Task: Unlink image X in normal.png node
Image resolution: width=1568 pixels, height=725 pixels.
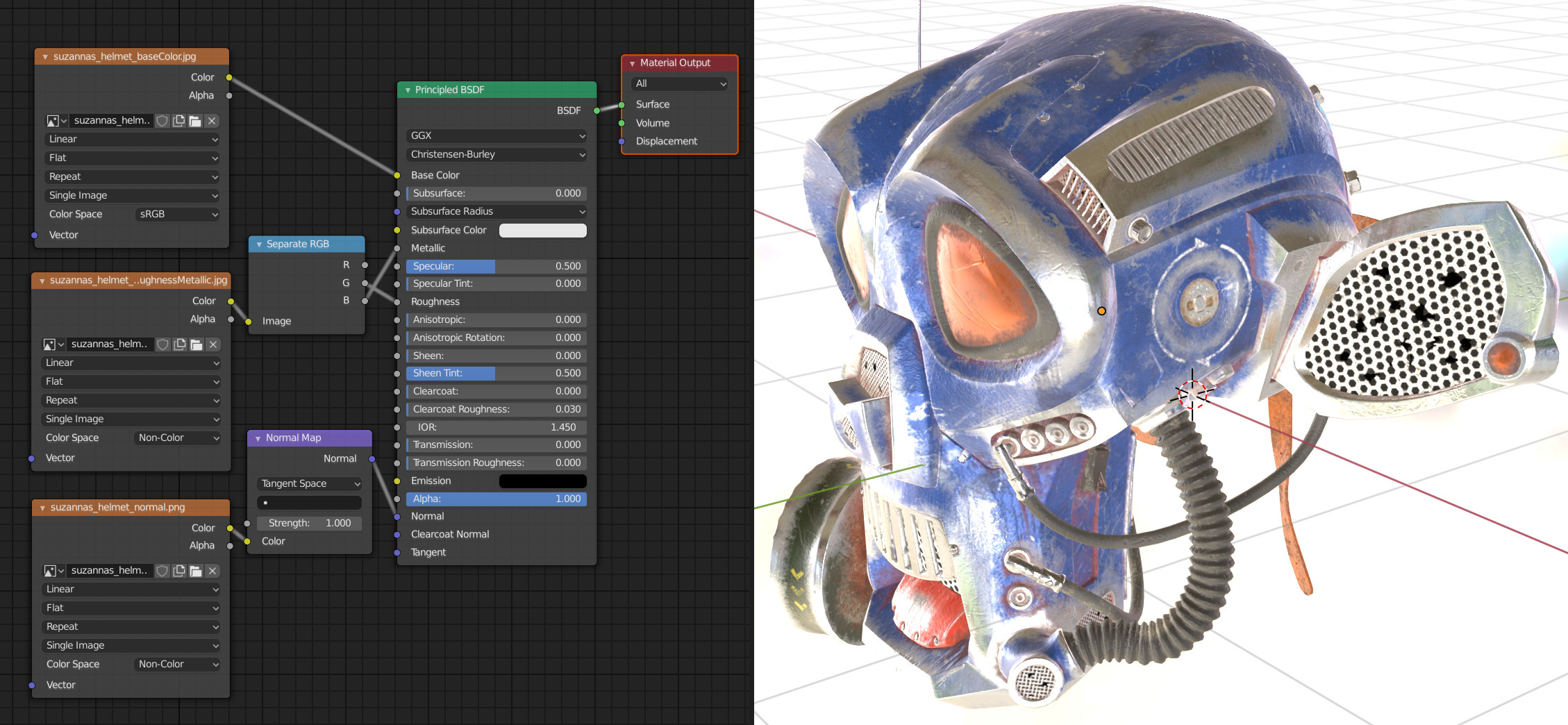Action: 212,571
